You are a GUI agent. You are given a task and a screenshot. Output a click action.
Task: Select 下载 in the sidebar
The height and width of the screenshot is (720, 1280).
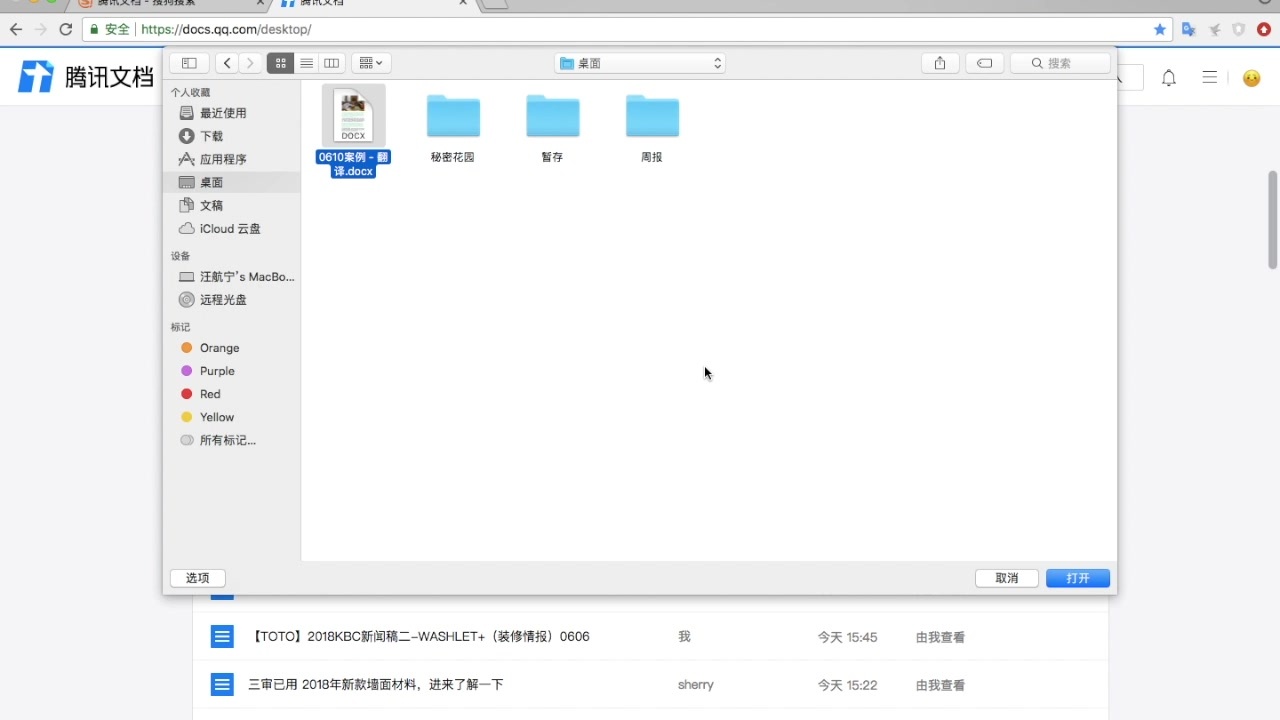tap(232, 136)
